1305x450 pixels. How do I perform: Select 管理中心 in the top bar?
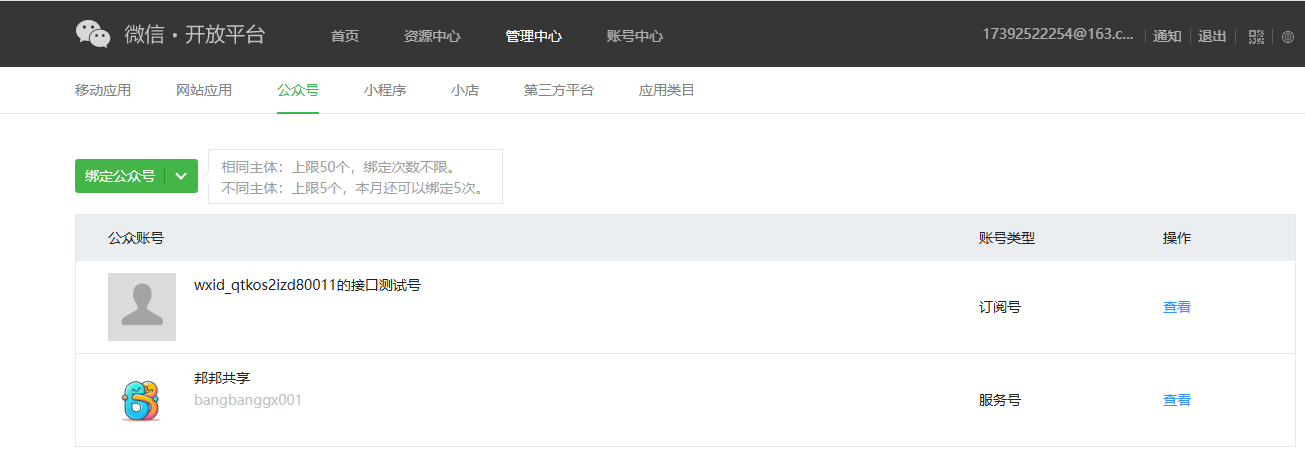coord(534,36)
